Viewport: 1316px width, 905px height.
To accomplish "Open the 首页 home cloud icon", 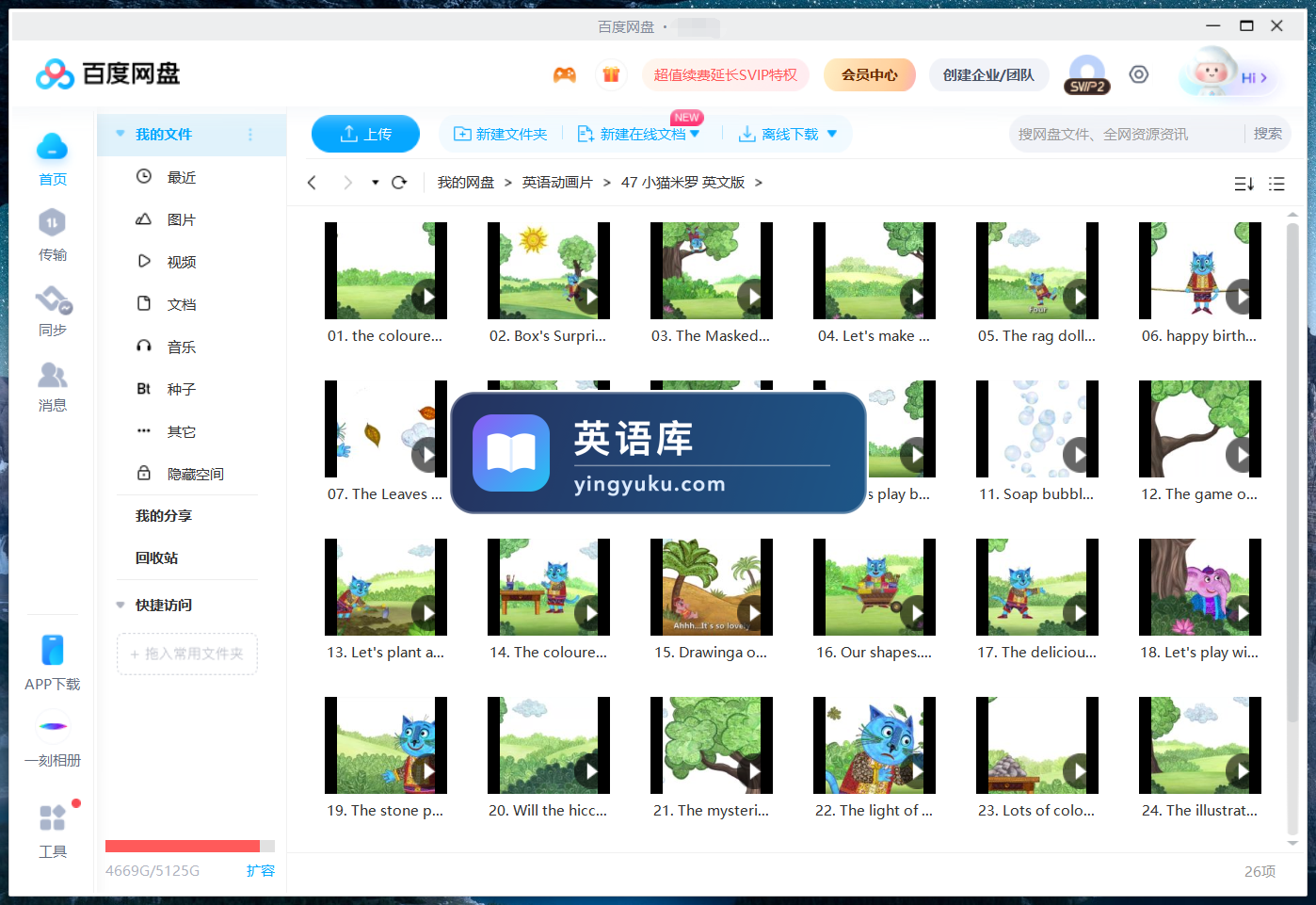I will 53,147.
